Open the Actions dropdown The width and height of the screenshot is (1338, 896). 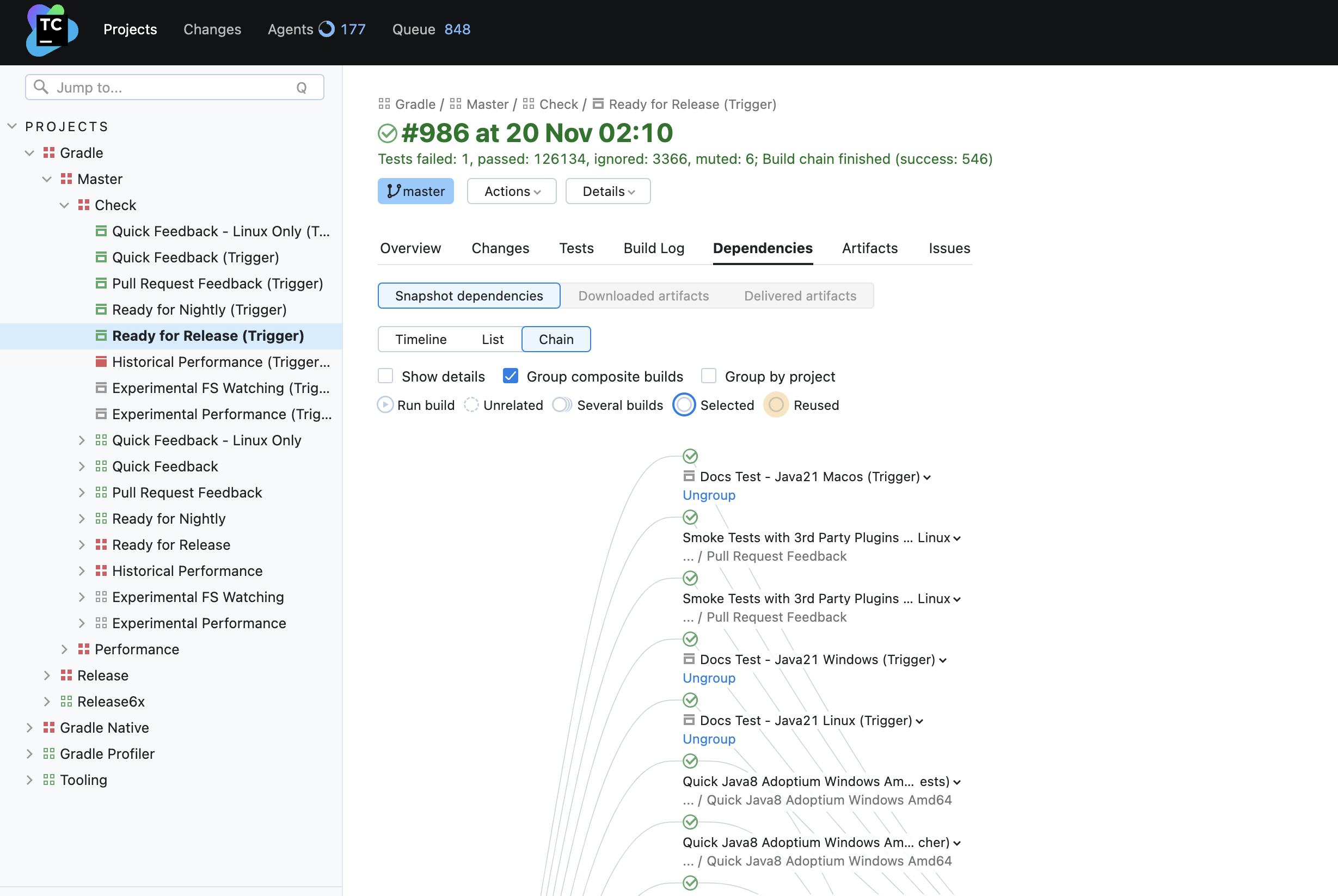pos(511,191)
